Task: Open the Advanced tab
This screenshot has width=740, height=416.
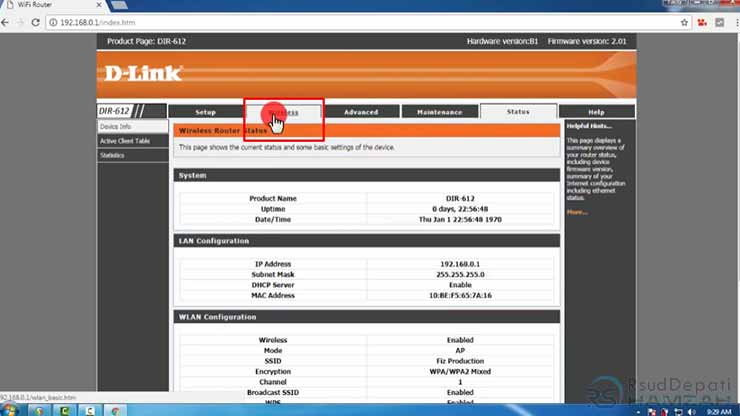Action: (x=361, y=112)
